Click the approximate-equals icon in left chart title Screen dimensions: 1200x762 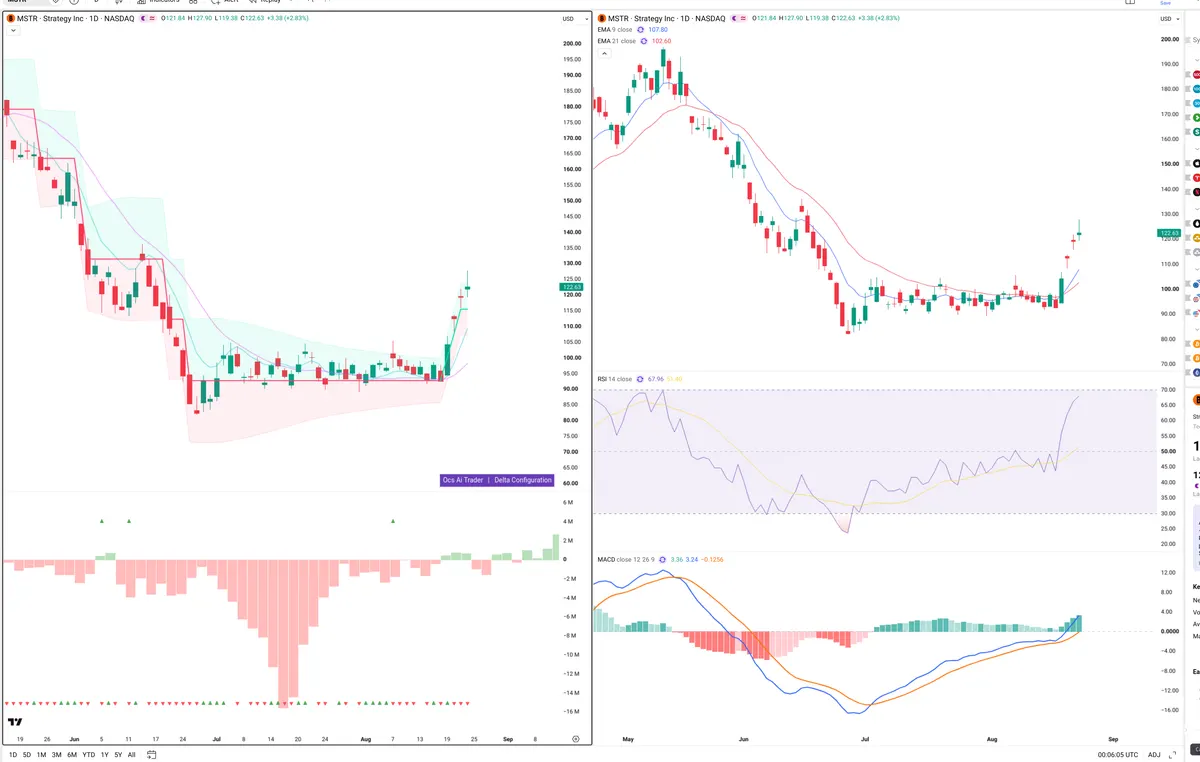[x=153, y=19]
